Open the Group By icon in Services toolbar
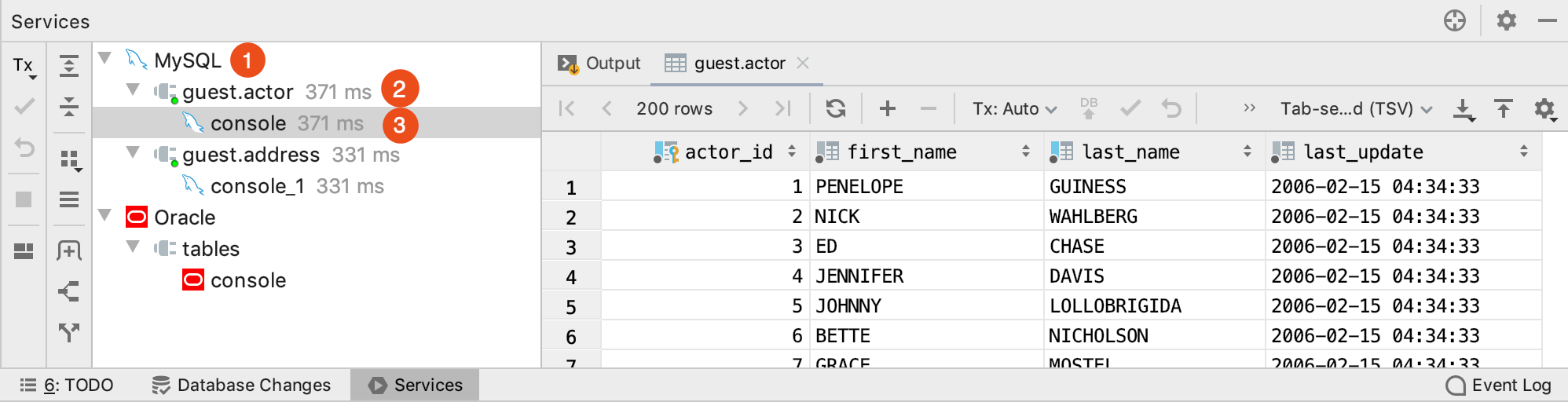 coord(71,161)
